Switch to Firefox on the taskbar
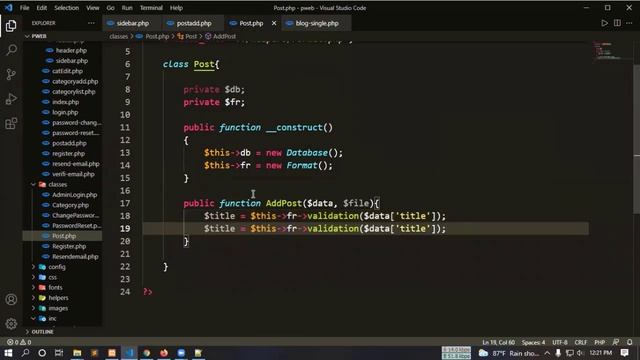Screen dimensions: 640x360 pyautogui.click(x=164, y=353)
